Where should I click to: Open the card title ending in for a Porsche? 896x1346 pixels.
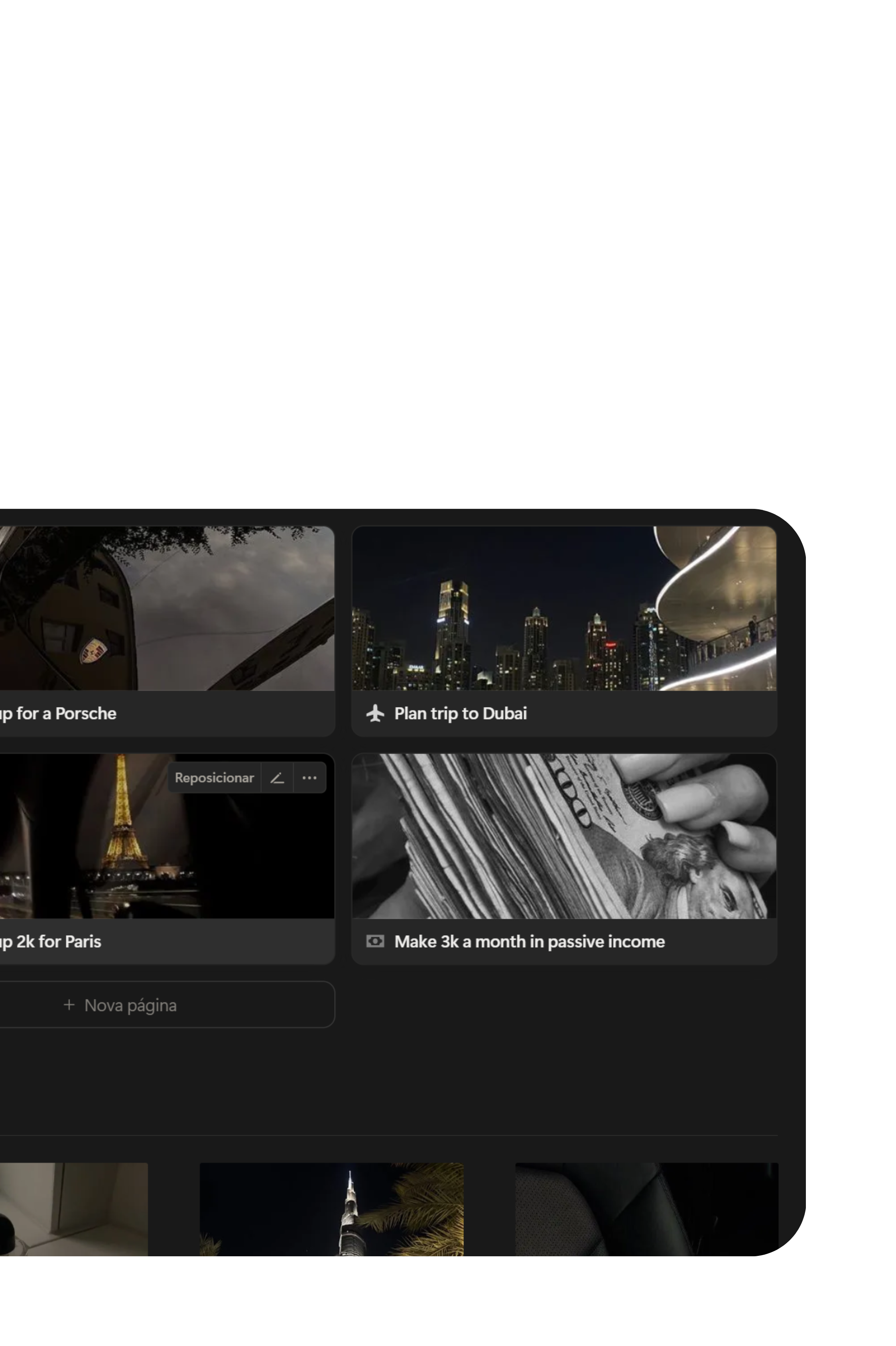coord(63,713)
